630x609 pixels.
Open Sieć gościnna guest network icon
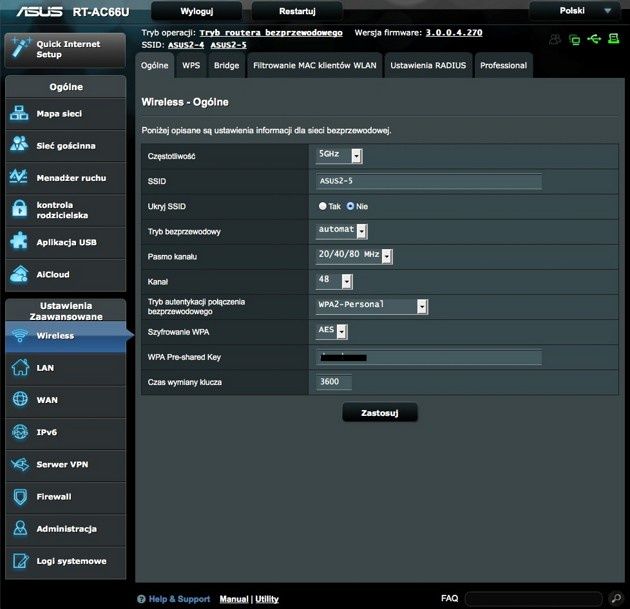pos(19,145)
